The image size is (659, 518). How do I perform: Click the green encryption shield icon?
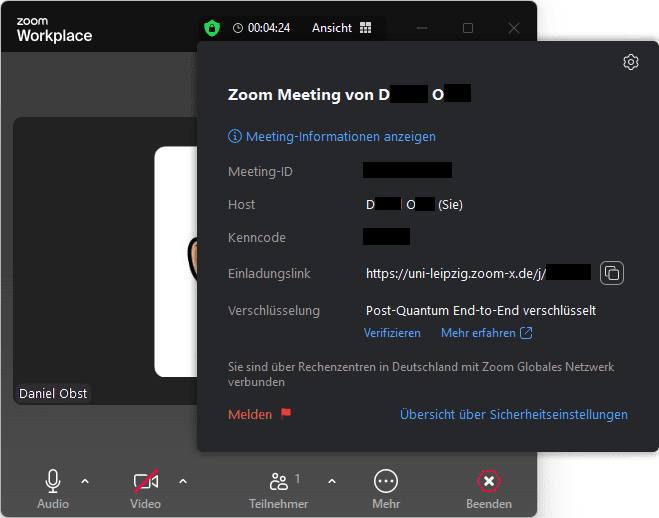click(212, 28)
